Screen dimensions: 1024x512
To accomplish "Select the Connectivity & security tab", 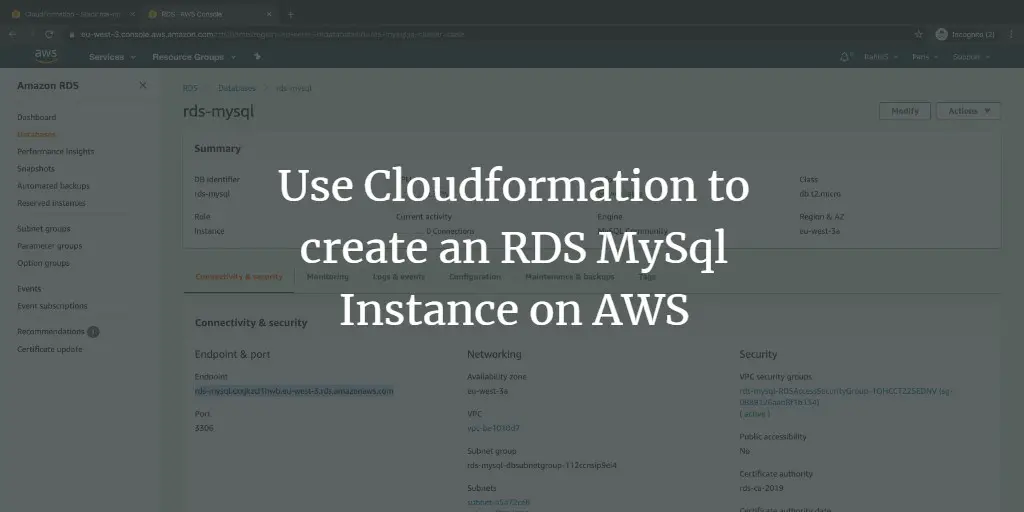I will (x=239, y=277).
